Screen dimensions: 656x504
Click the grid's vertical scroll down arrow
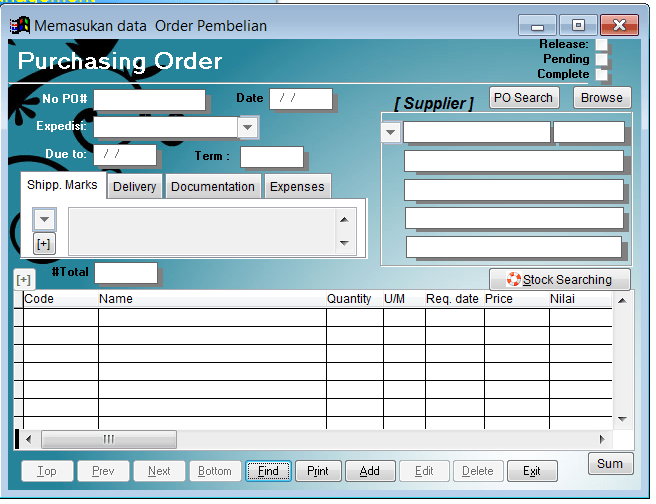pos(623,419)
